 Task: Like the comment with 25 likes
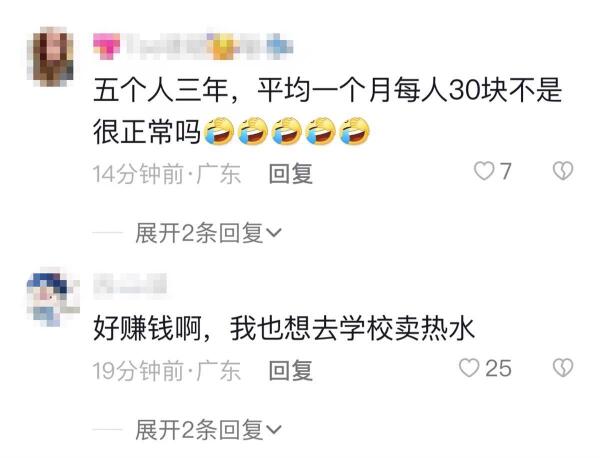469,368
